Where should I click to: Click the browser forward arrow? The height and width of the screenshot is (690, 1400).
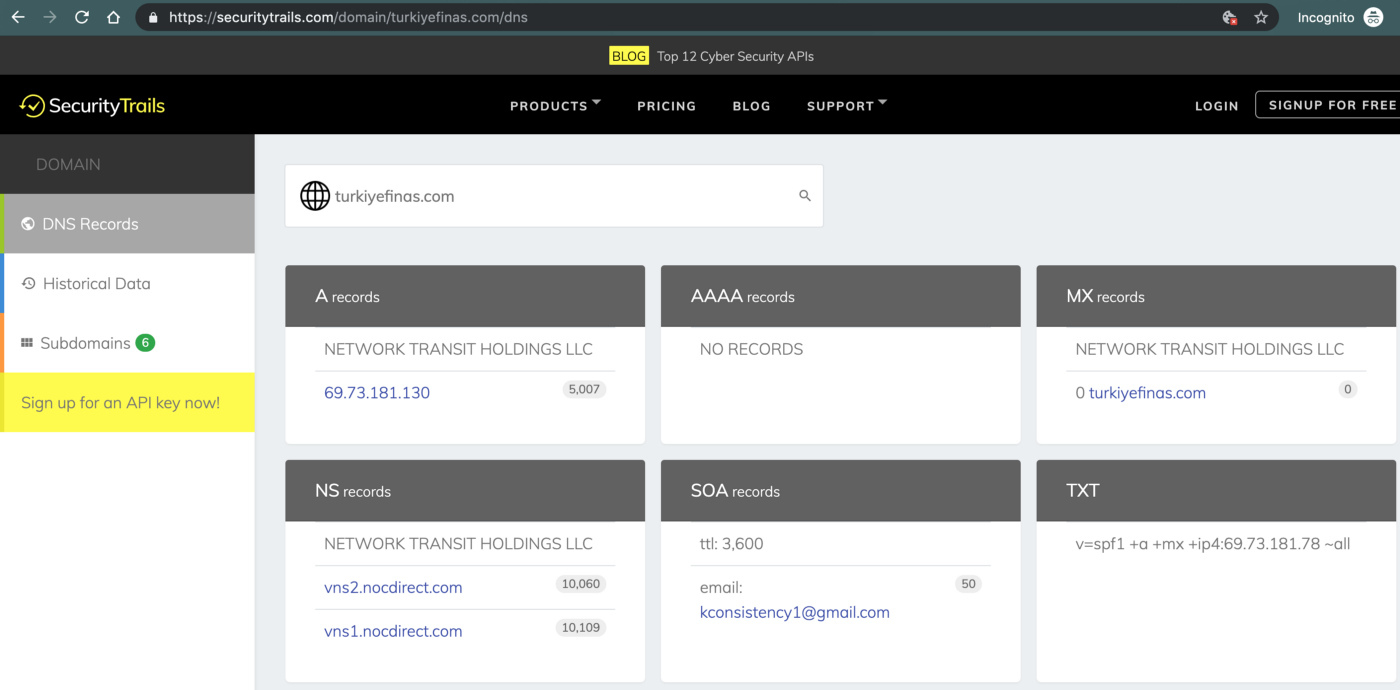(50, 17)
